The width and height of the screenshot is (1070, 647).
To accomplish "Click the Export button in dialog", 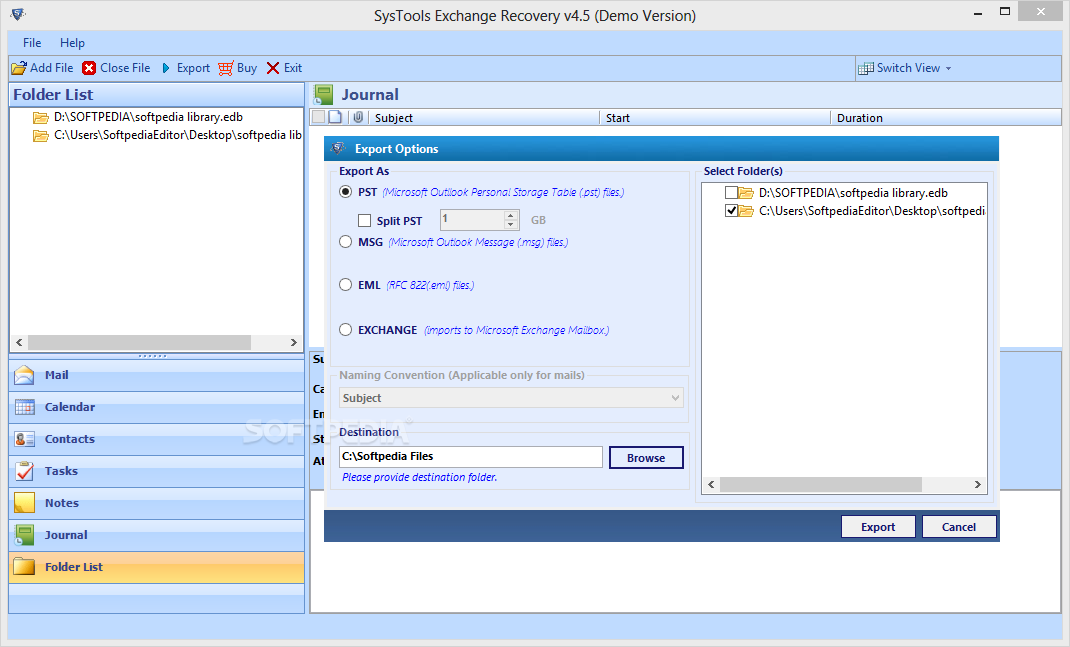I will point(878,527).
